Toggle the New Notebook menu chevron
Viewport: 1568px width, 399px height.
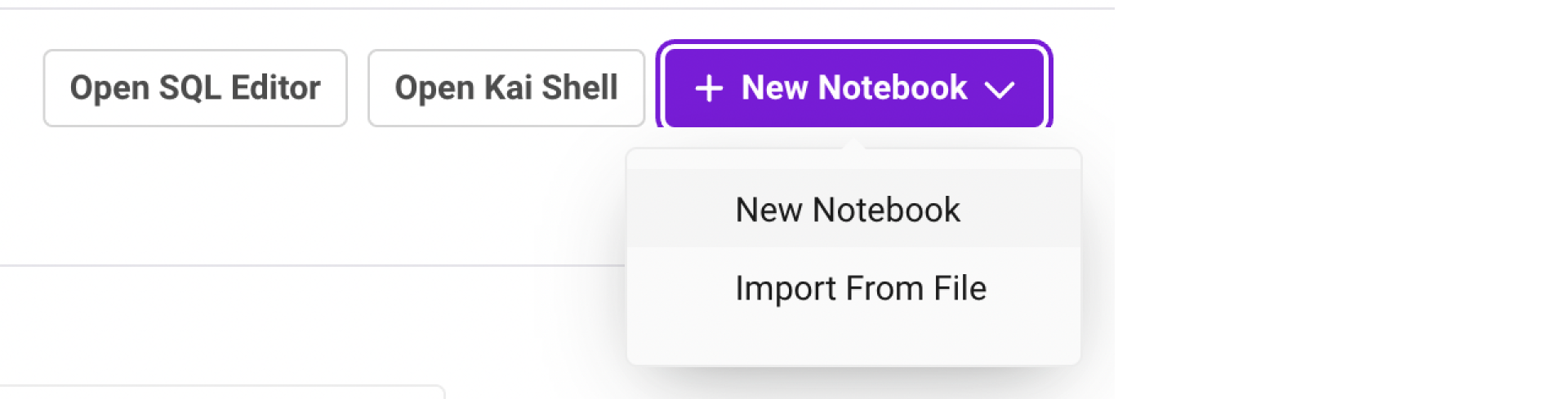(x=1000, y=89)
